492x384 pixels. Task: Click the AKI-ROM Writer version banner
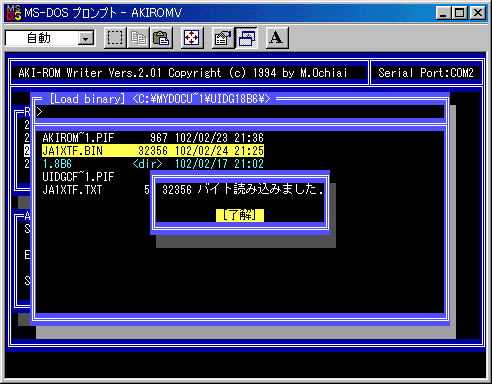tap(183, 73)
